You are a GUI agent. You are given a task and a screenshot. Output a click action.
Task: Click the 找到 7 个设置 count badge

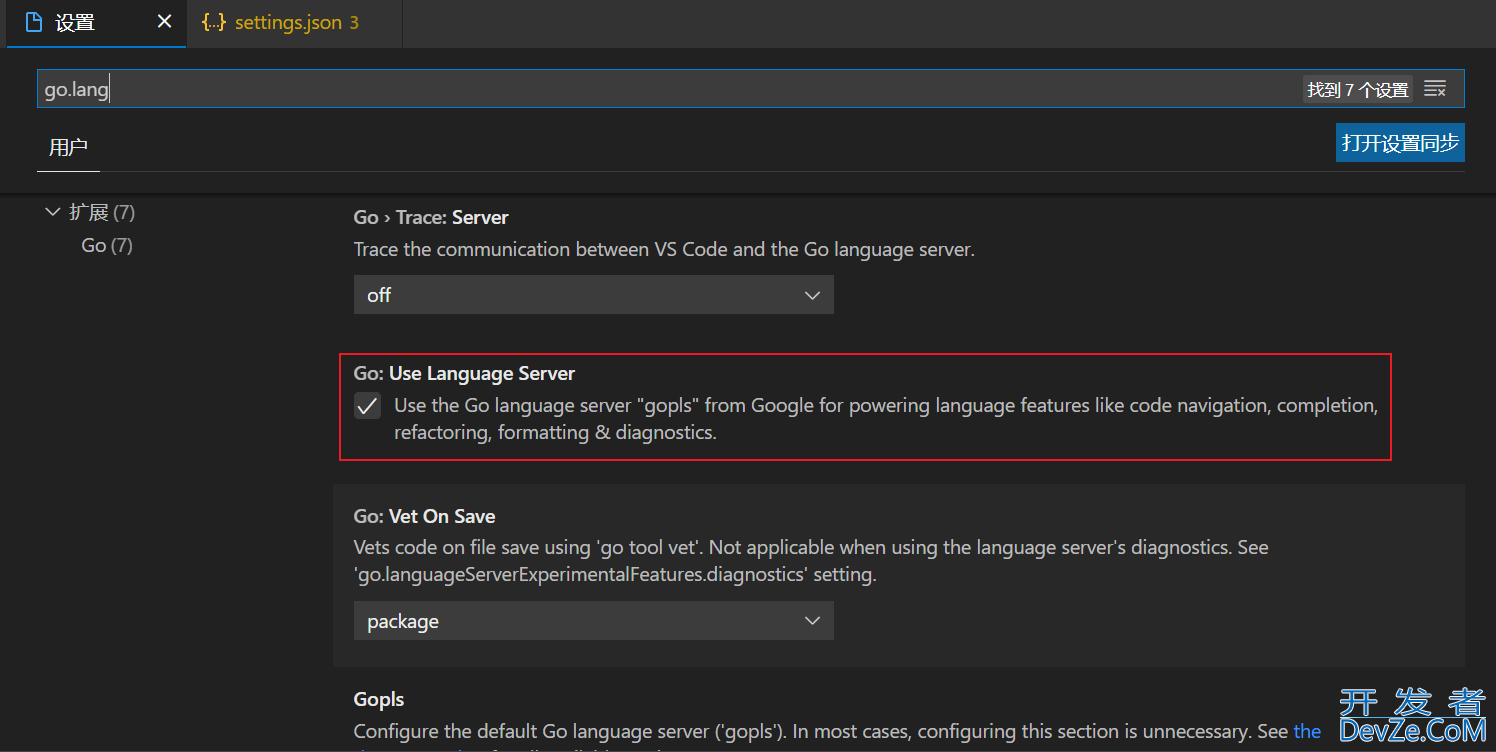(x=1357, y=90)
